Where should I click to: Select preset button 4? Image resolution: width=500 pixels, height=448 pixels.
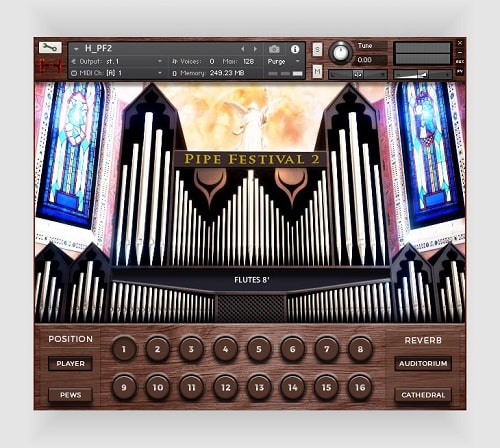point(225,349)
